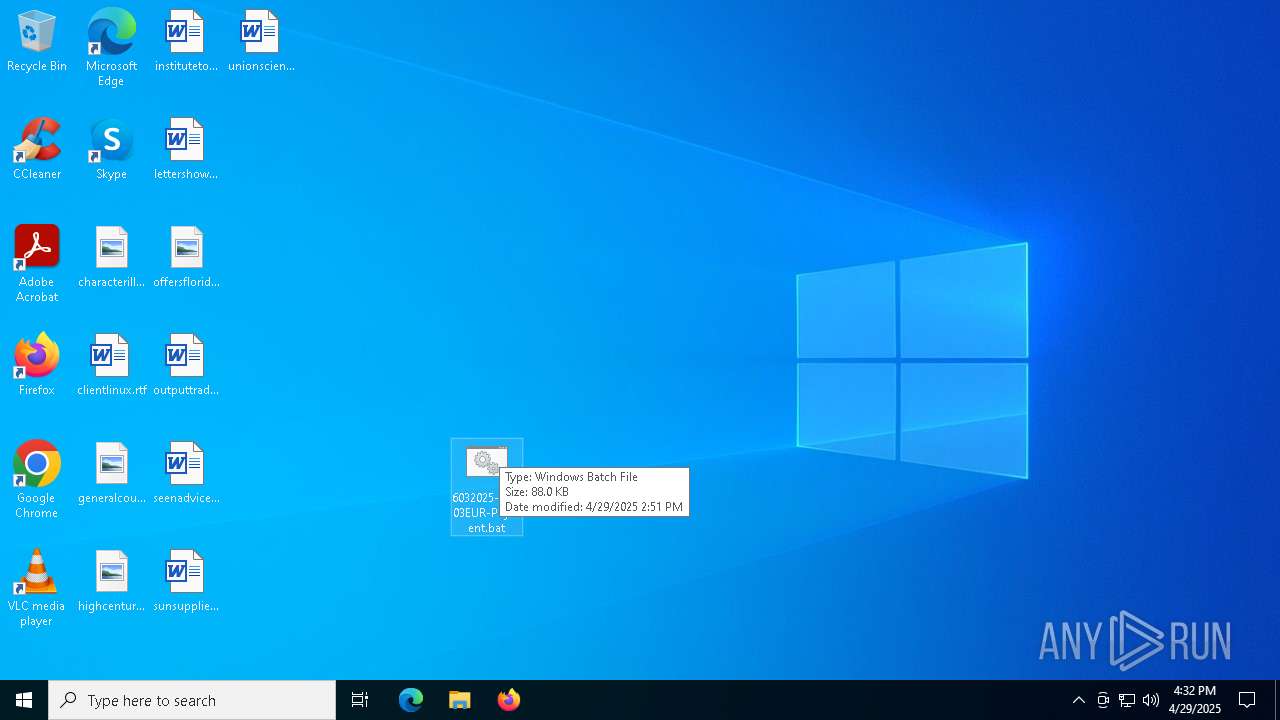Select the seenadvice... Word document

pyautogui.click(x=186, y=473)
